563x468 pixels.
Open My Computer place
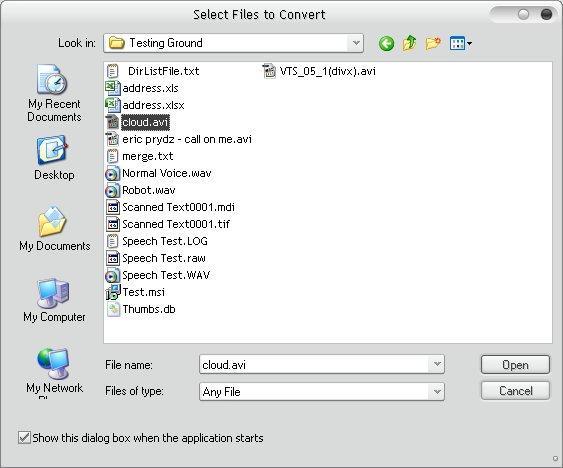point(54,300)
